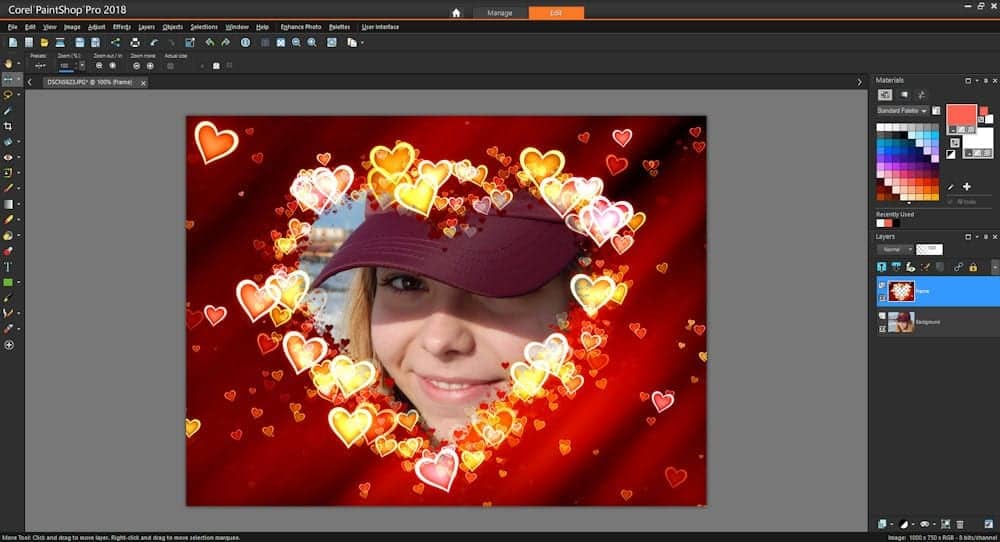Image resolution: width=1000 pixels, height=542 pixels.
Task: Expand the Pan tool flyout arrow
Action: (x=19, y=64)
